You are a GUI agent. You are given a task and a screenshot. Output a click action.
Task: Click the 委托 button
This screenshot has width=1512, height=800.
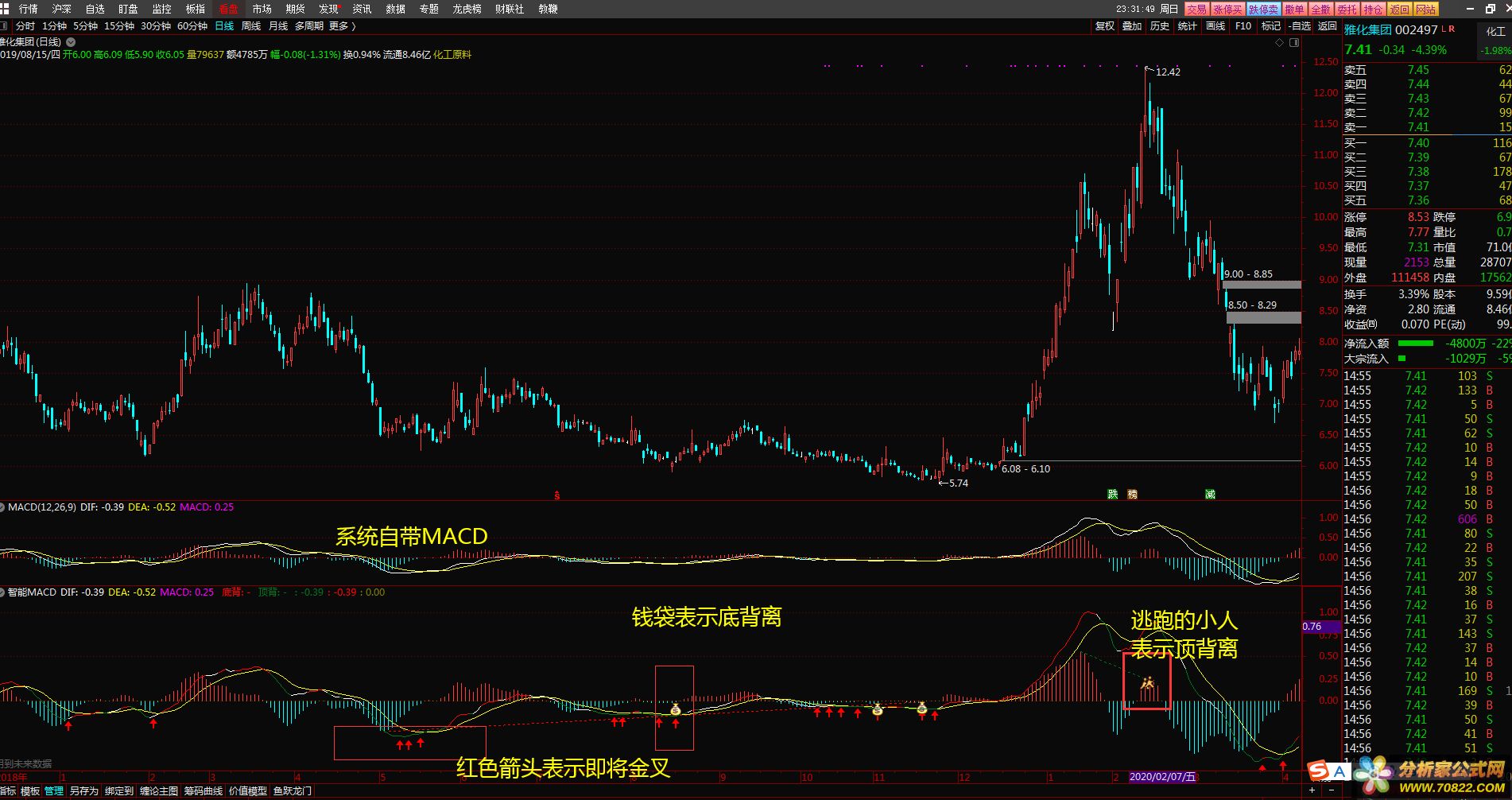pyautogui.click(x=1347, y=9)
